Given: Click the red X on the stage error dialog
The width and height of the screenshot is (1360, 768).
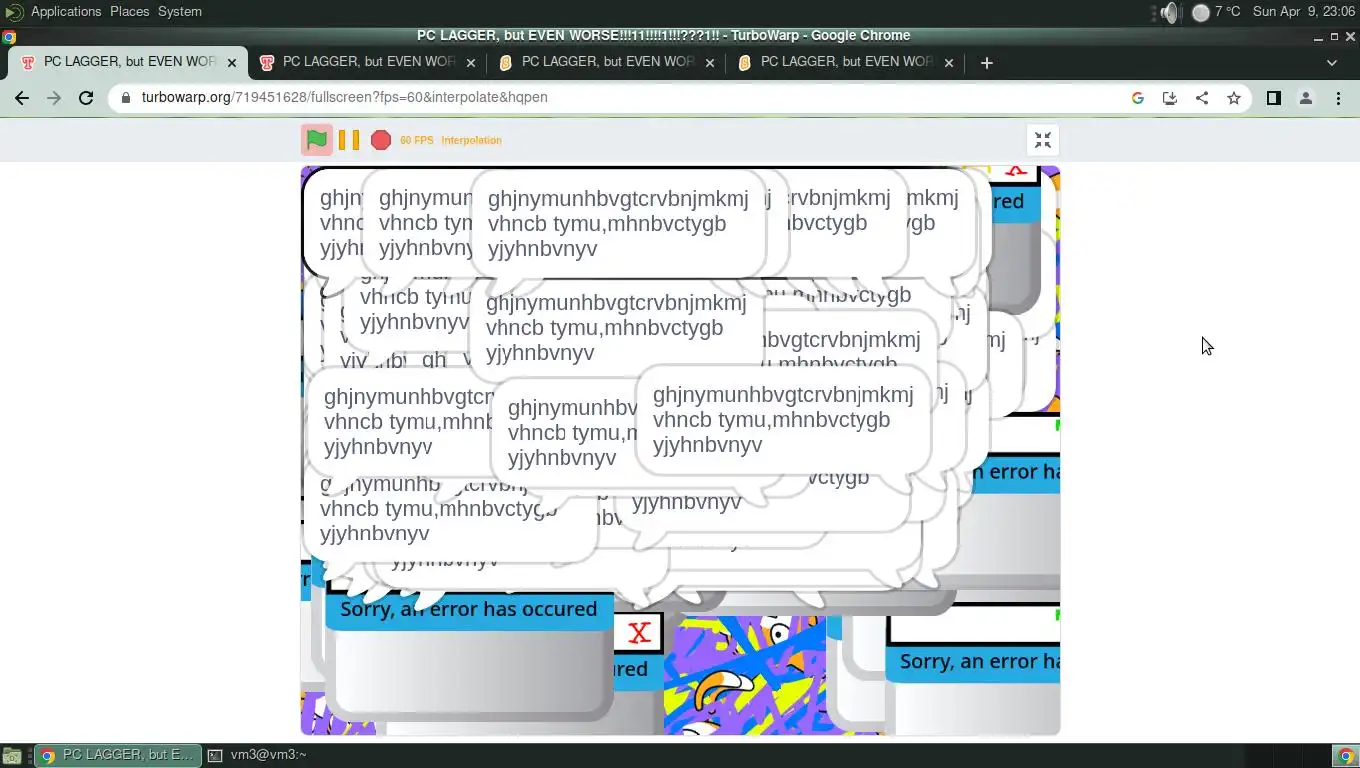Looking at the screenshot, I should 639,632.
